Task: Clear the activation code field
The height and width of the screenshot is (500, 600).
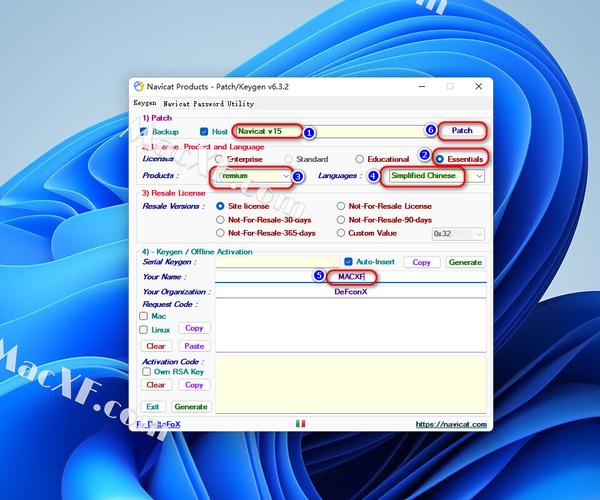Action: click(x=156, y=385)
